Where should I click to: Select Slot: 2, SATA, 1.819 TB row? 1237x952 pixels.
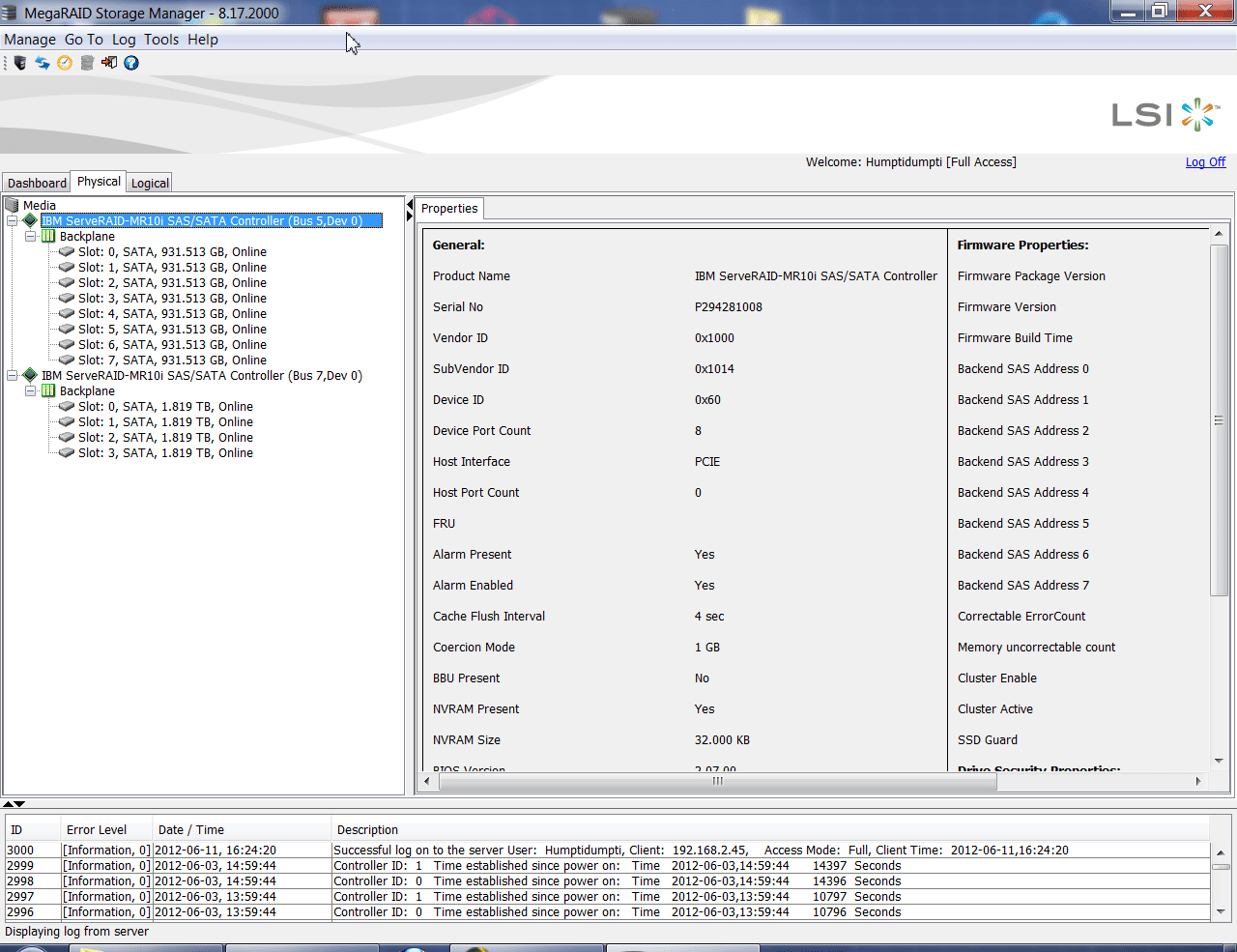pos(165,437)
